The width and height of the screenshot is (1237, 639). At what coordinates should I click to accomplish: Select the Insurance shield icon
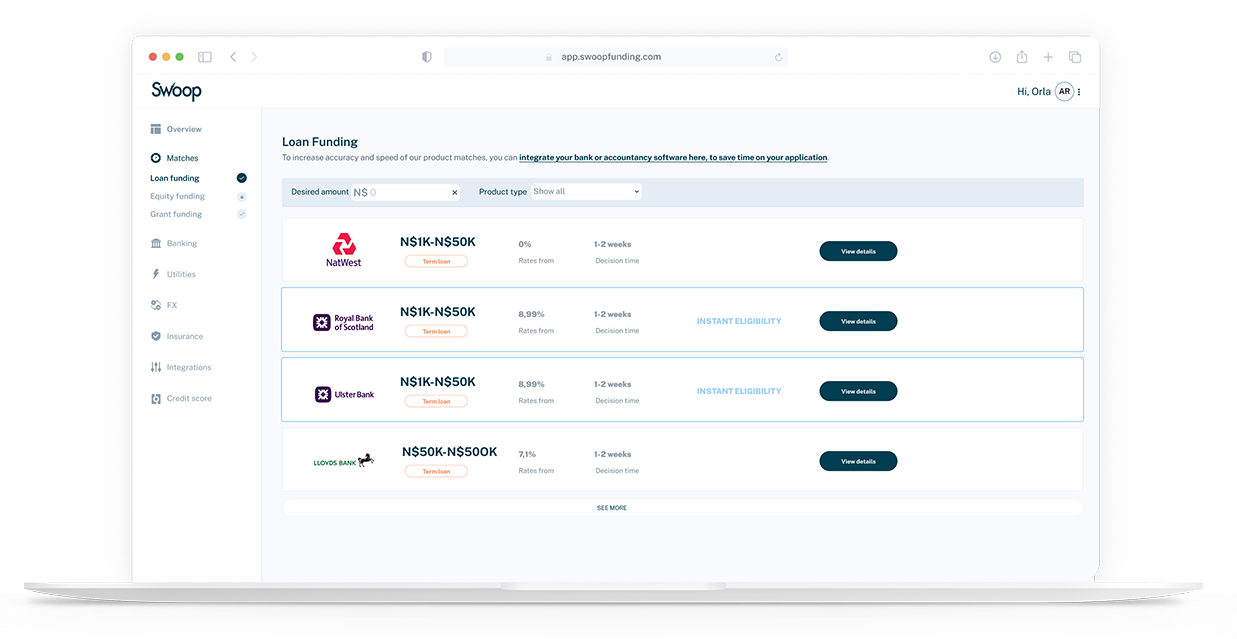(x=156, y=336)
